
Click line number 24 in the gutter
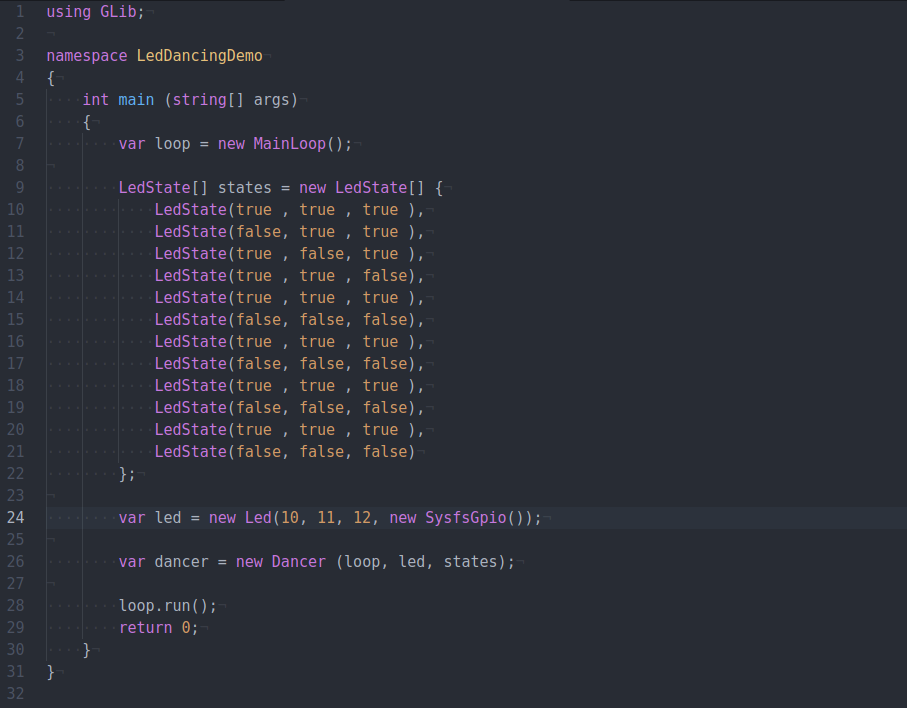(x=14, y=517)
